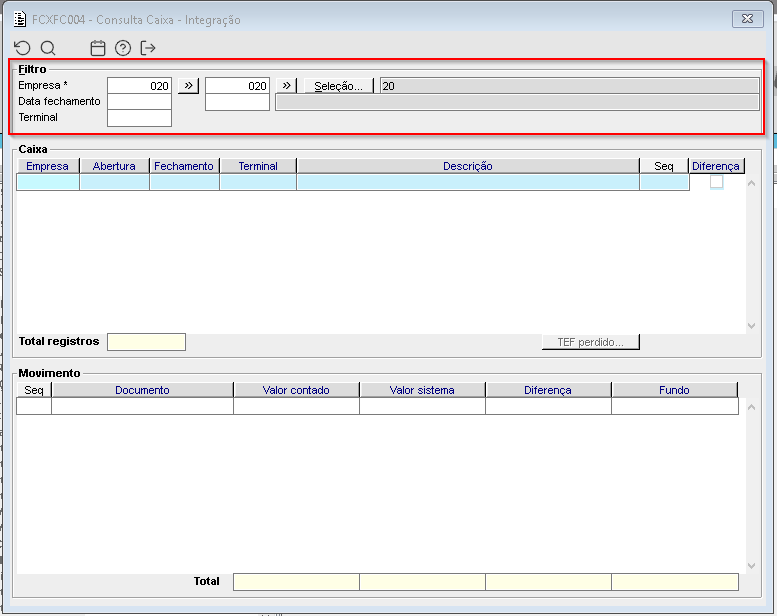Click the second Data fechamento field
The height and width of the screenshot is (616, 777).
click(x=237, y=102)
